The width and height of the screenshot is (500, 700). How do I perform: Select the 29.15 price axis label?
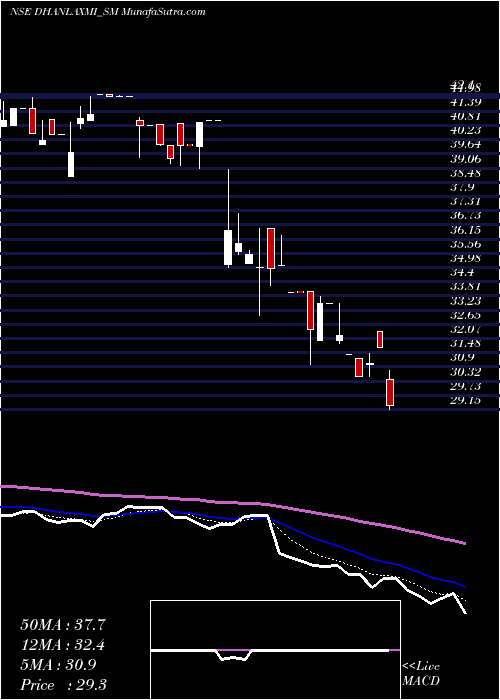coord(467,400)
